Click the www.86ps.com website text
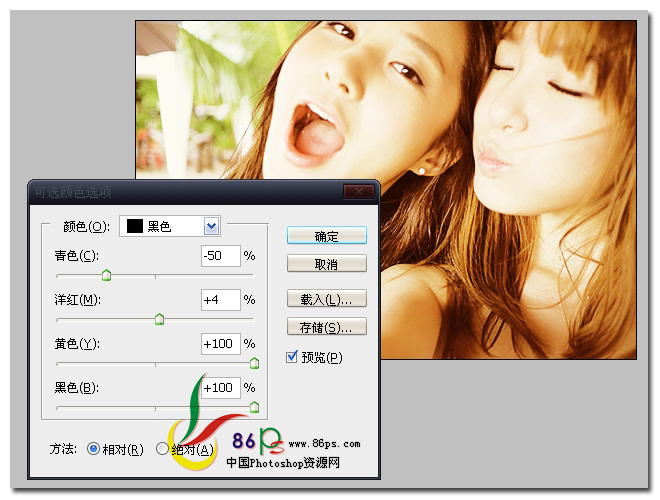This screenshot has height=500, width=660. (324, 443)
